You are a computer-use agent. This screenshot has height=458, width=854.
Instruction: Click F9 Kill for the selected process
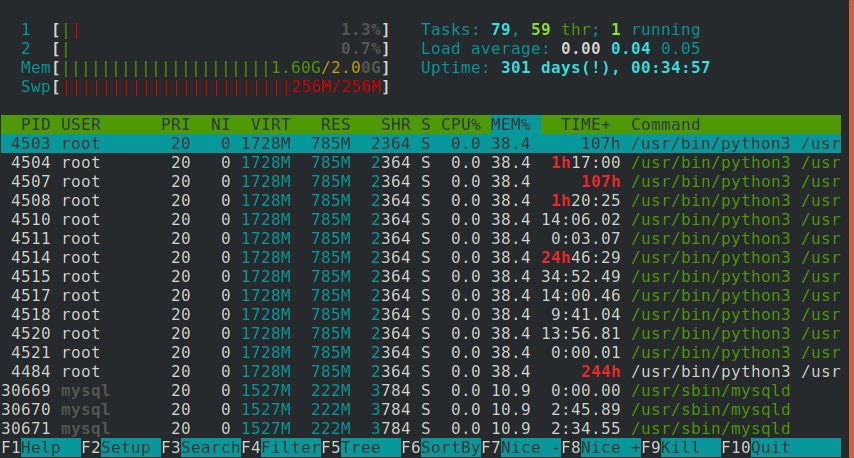tap(681, 448)
